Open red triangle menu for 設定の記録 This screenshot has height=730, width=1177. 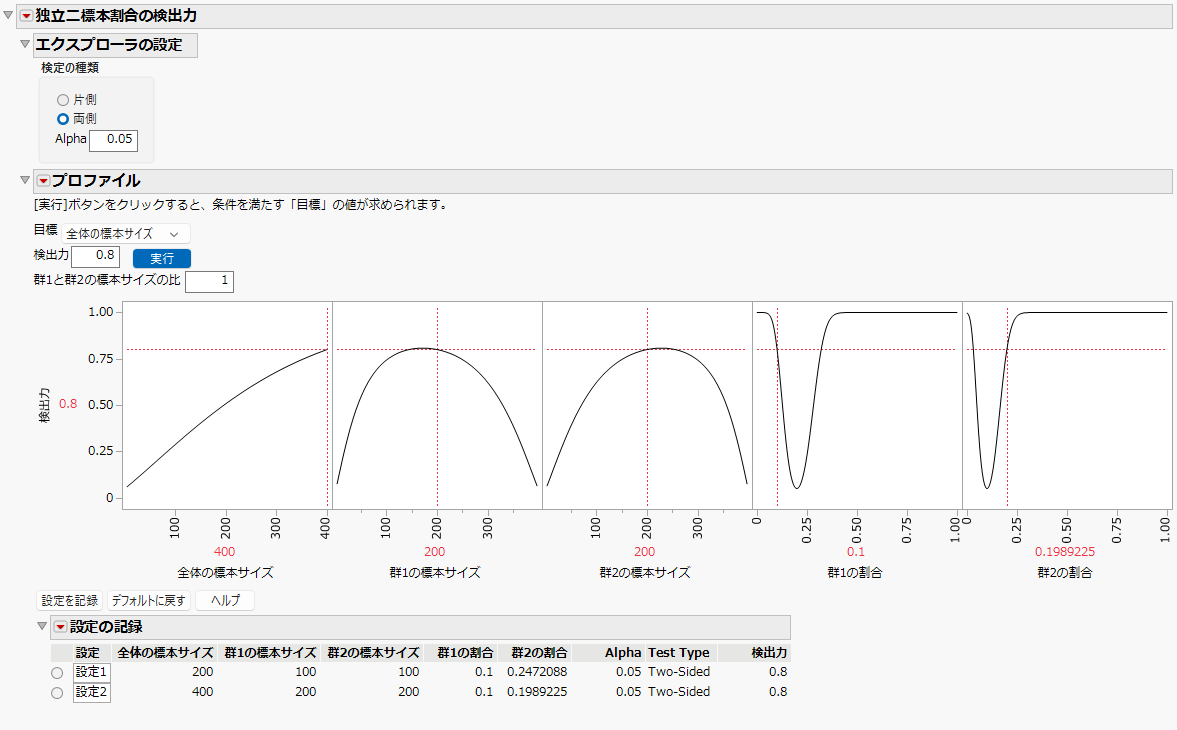pos(61,627)
